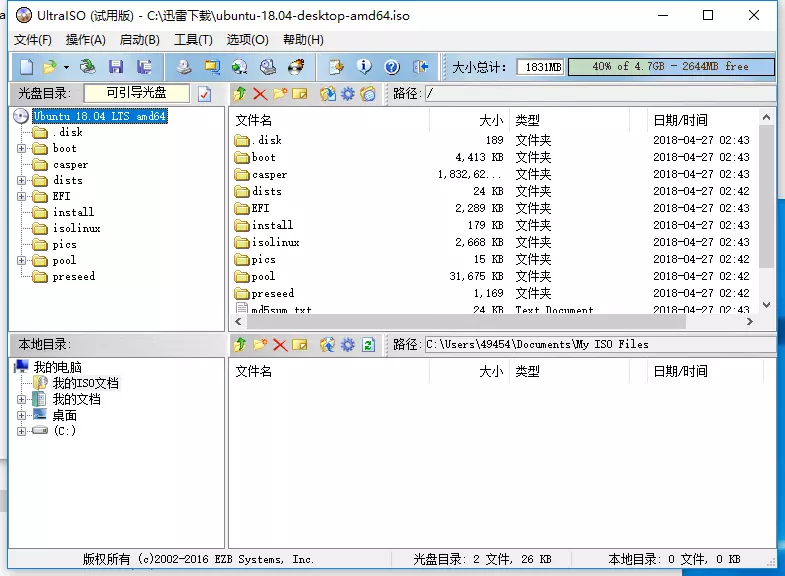
Task: Click the add-to-image icon in the local toolbar
Action: [328, 344]
